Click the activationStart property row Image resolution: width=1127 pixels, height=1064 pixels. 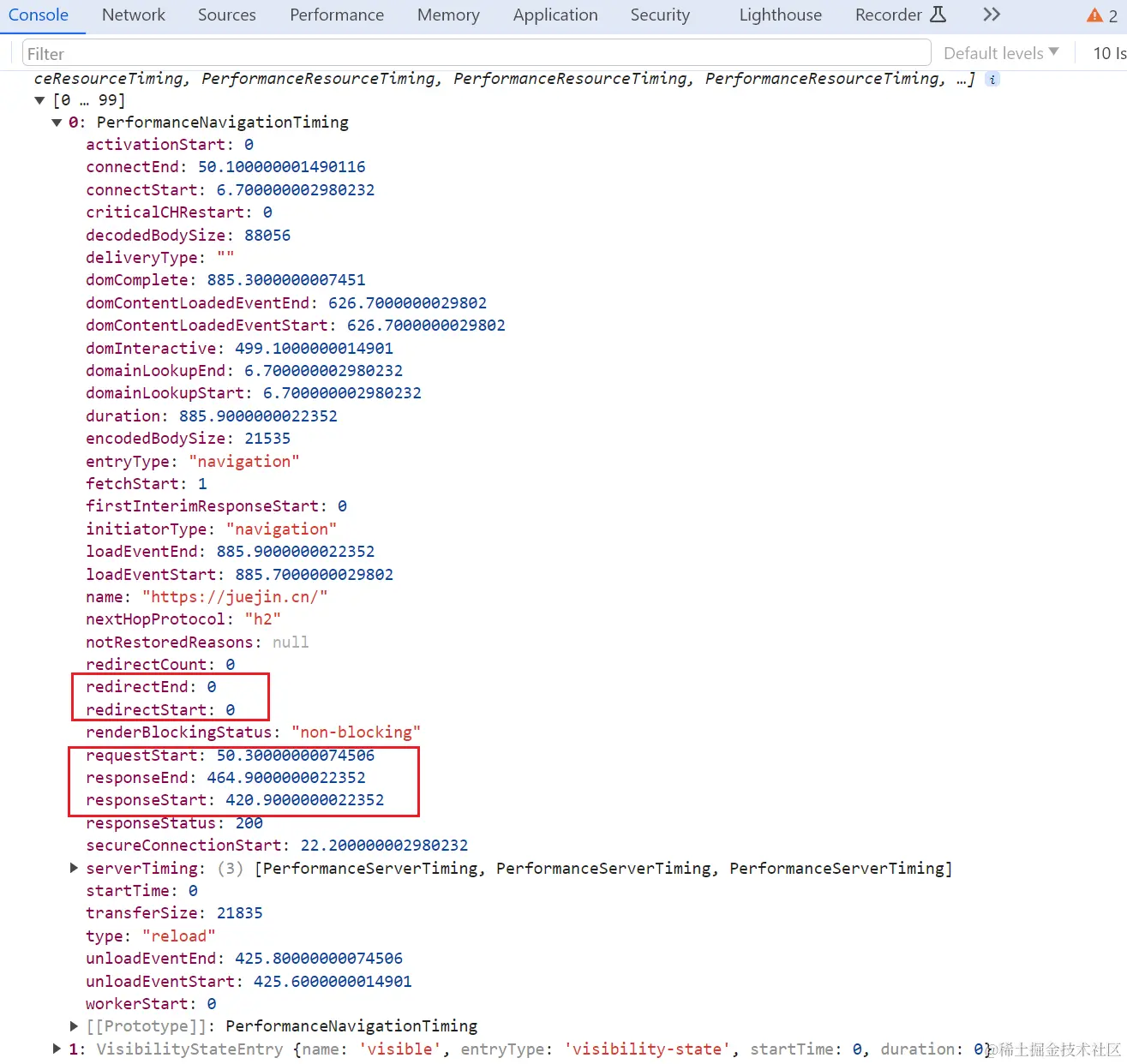coord(170,145)
